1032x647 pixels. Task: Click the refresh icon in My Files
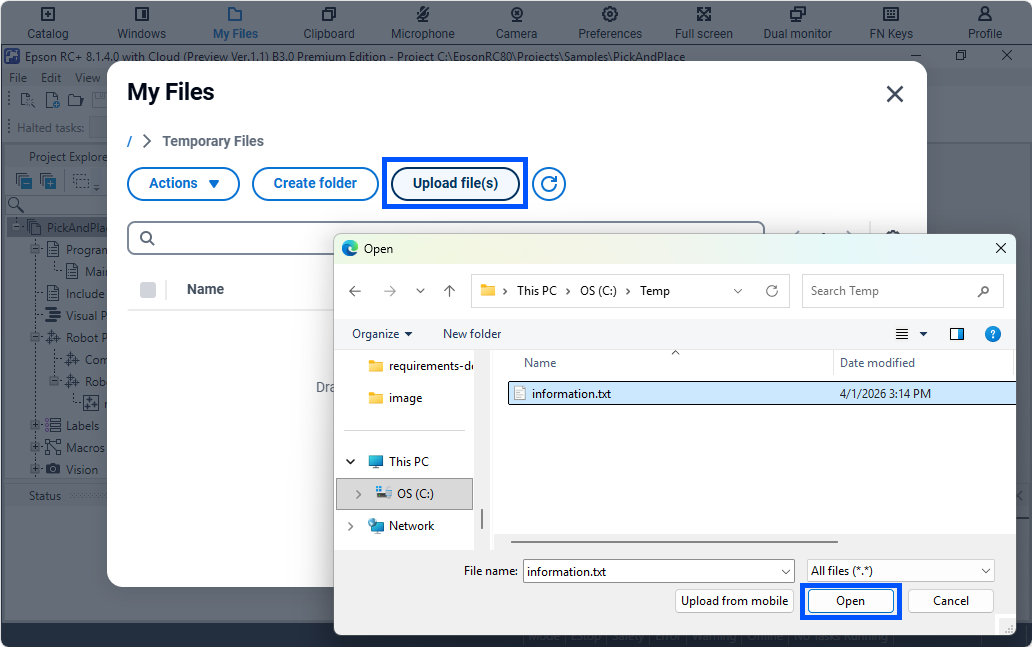tap(549, 184)
